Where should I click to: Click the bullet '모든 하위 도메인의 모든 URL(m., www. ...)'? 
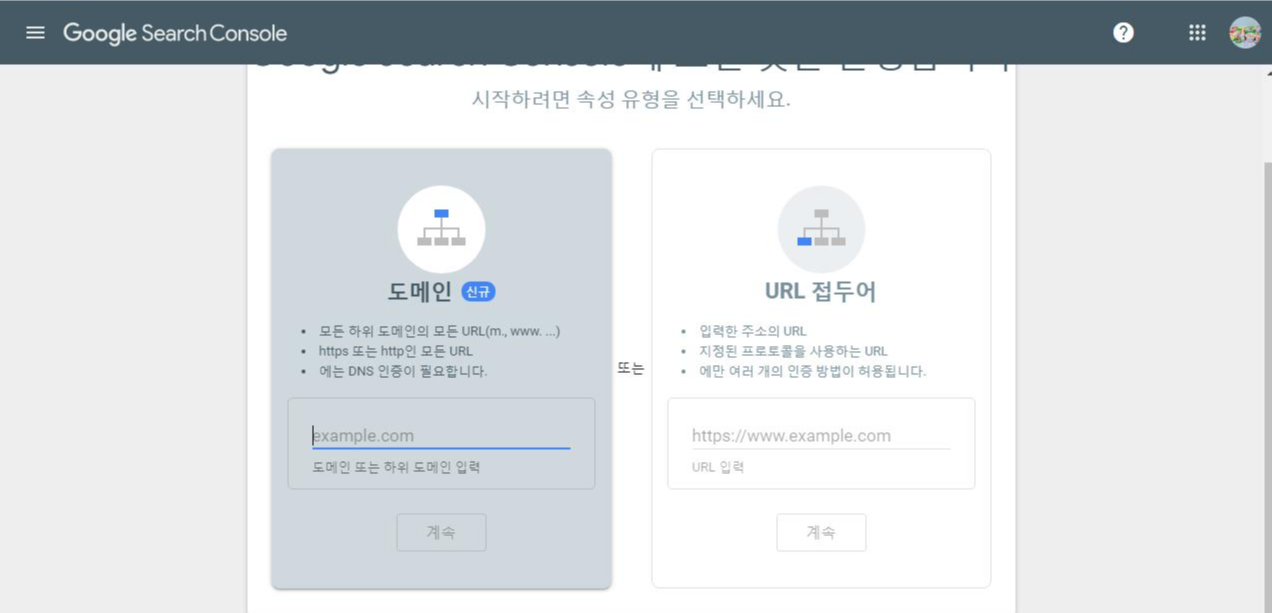(440, 331)
